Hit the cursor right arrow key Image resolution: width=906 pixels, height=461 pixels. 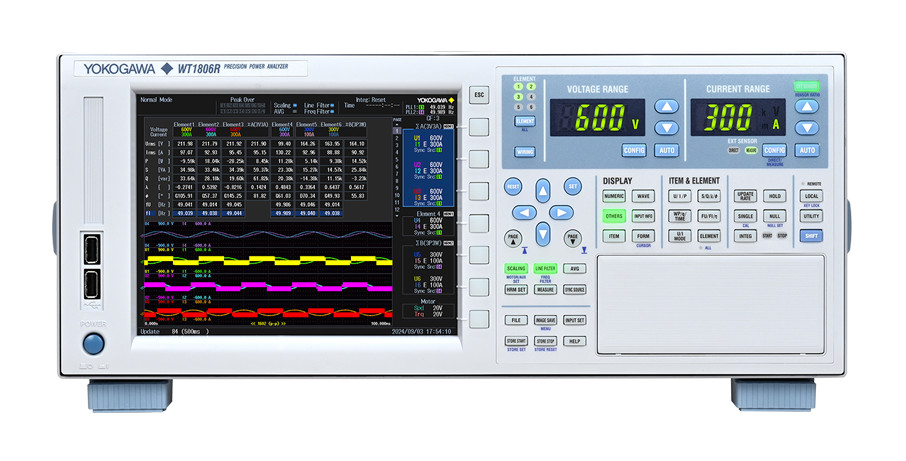(561, 213)
